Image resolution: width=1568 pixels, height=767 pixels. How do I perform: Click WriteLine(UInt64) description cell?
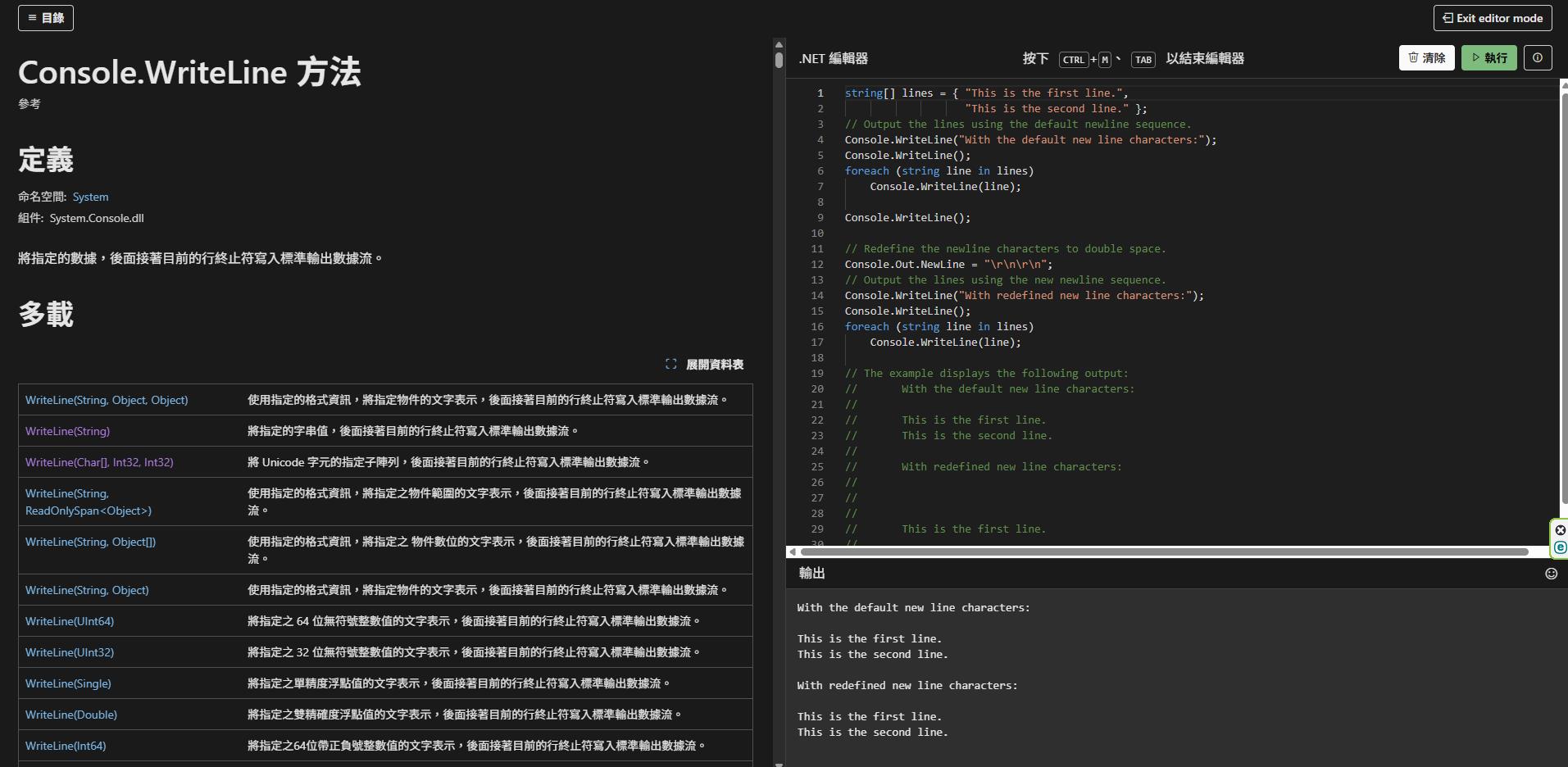pos(474,621)
